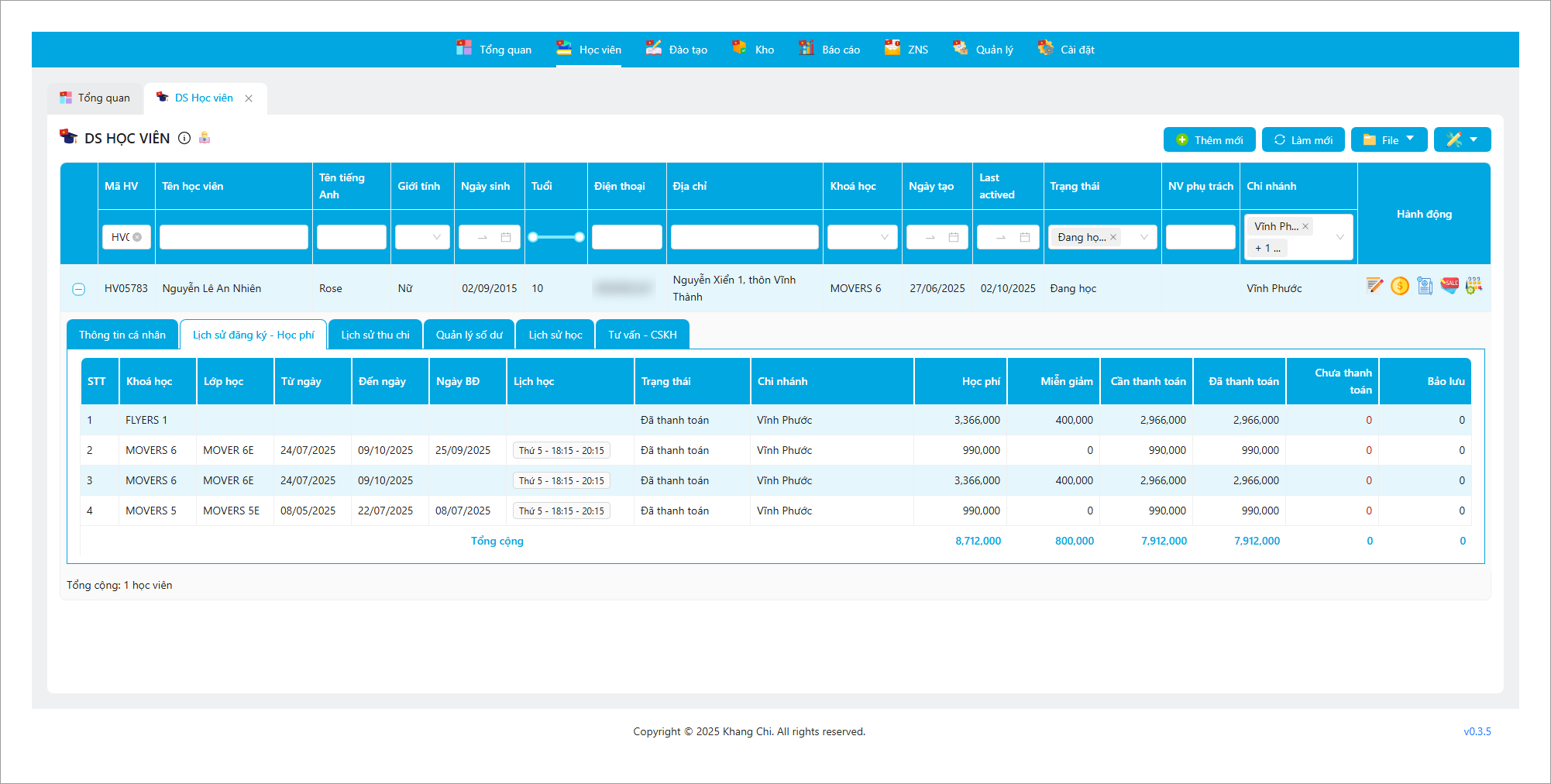The height and width of the screenshot is (784, 1551).
Task: Click the info icon beside DS HỌC VIÊN
Action: click(184, 138)
